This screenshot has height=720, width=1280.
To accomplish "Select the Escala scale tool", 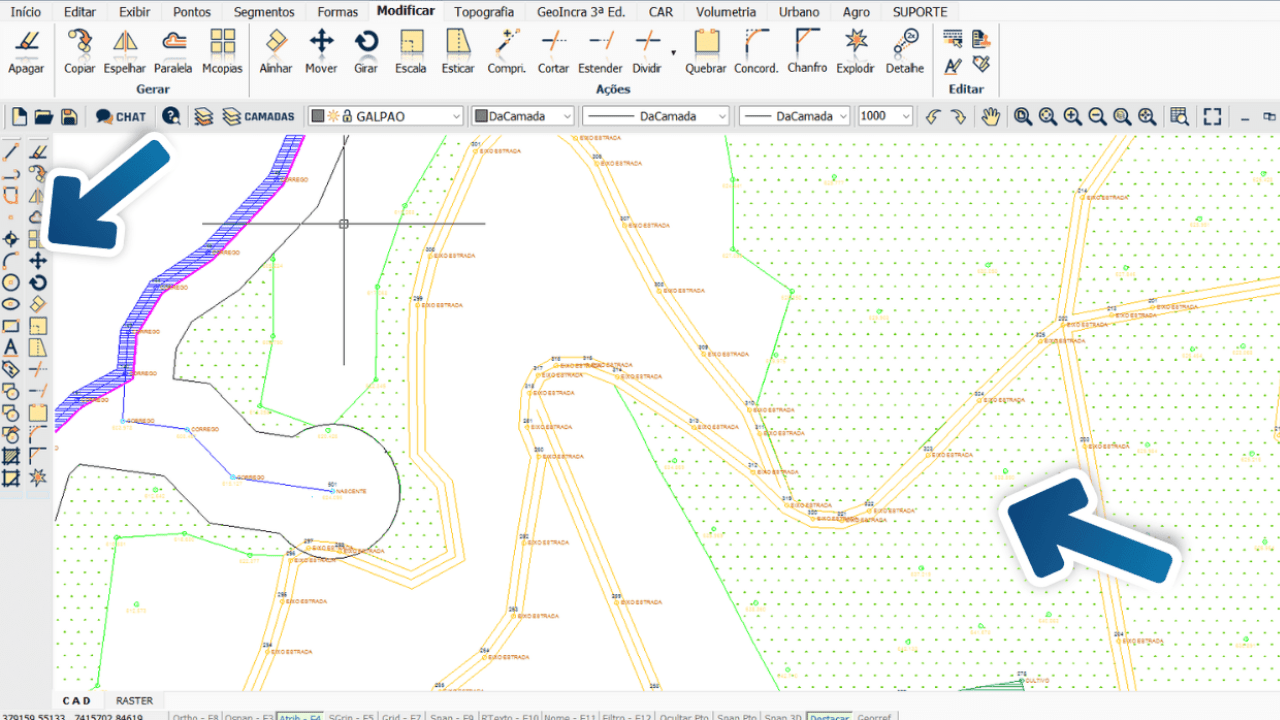I will (x=411, y=51).
